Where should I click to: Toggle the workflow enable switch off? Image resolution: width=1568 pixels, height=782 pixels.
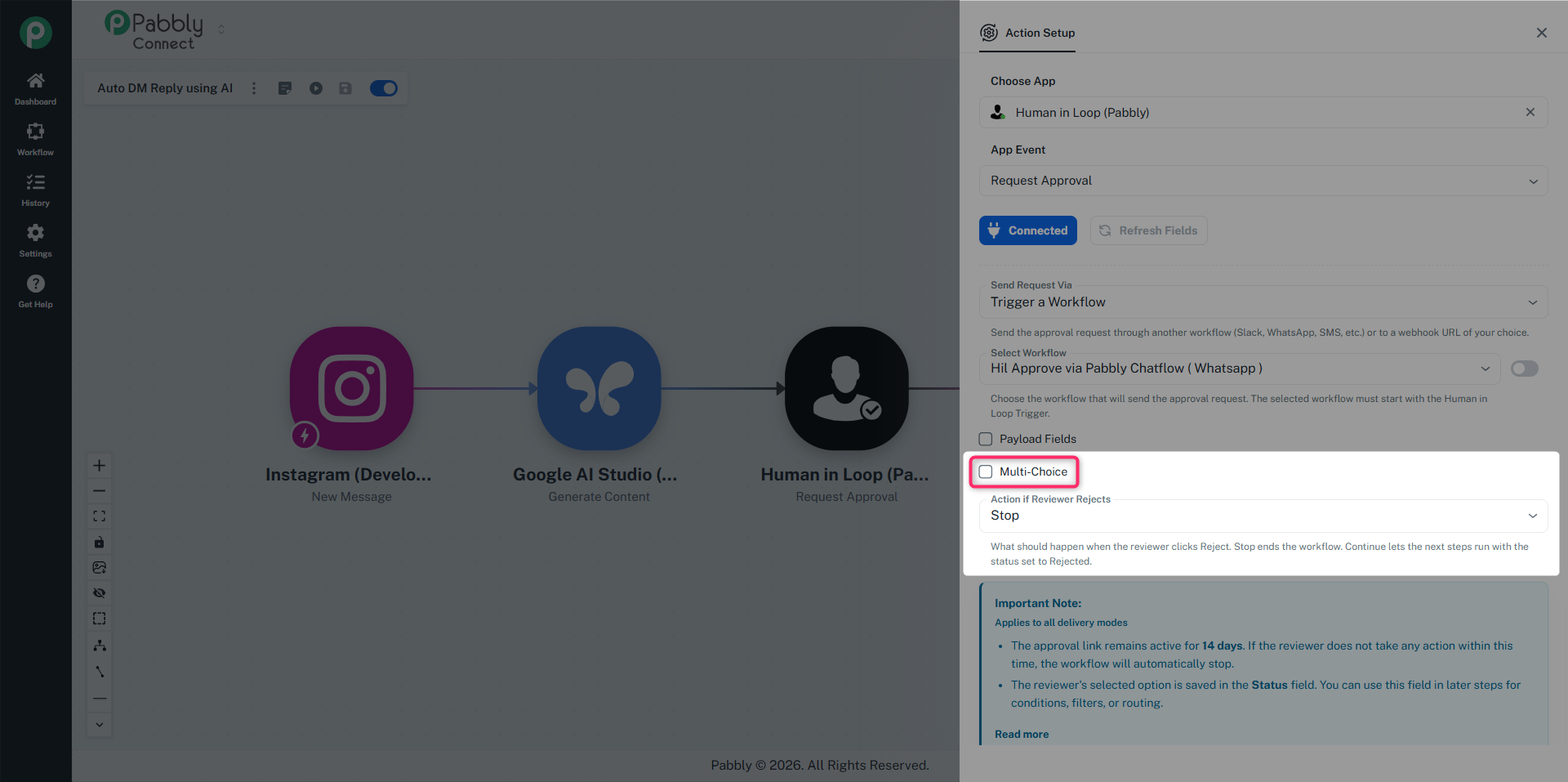point(384,88)
